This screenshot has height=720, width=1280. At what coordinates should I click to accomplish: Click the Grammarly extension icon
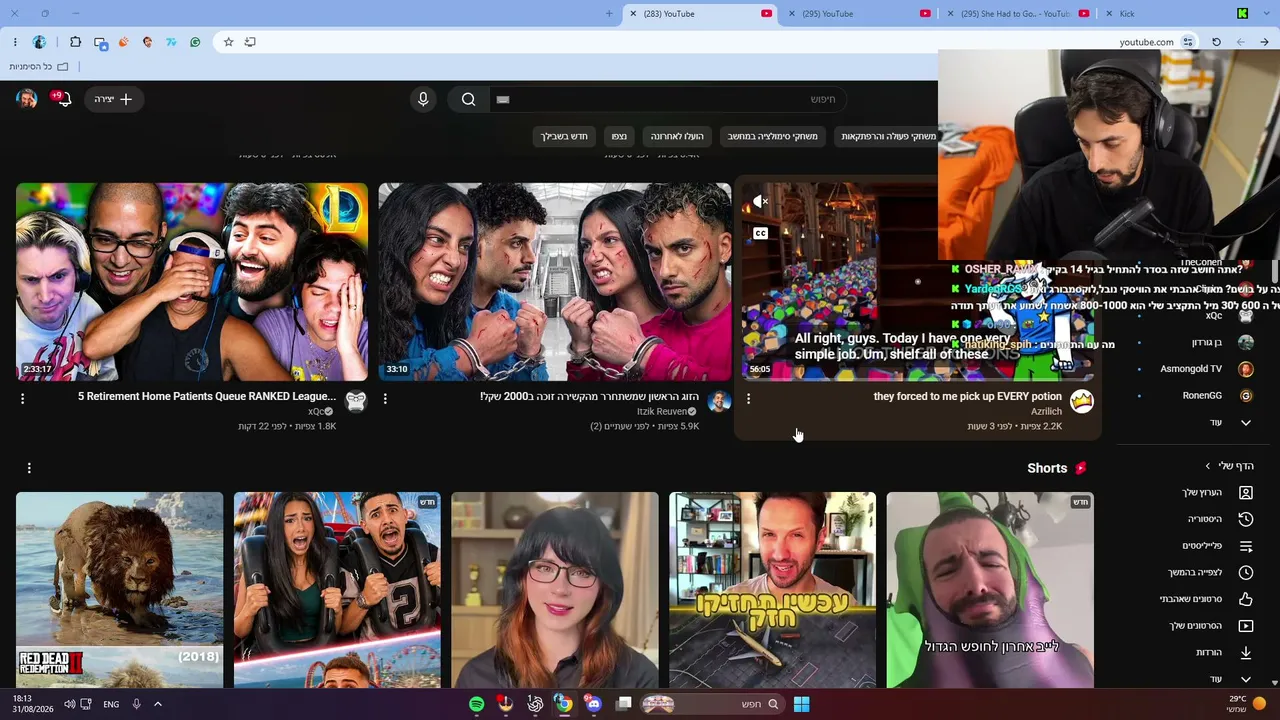pyautogui.click(x=195, y=42)
